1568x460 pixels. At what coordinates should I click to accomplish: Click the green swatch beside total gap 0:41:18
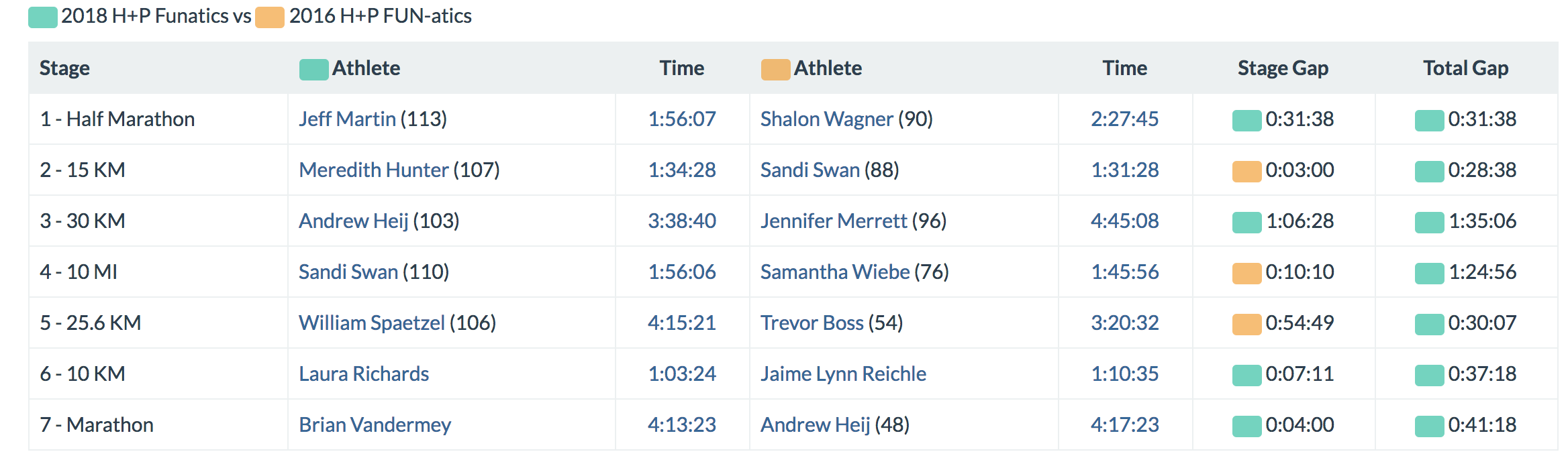pos(1429,426)
